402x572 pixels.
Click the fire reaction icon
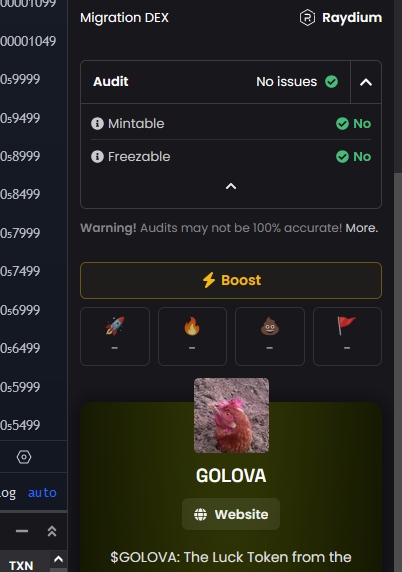point(192,326)
